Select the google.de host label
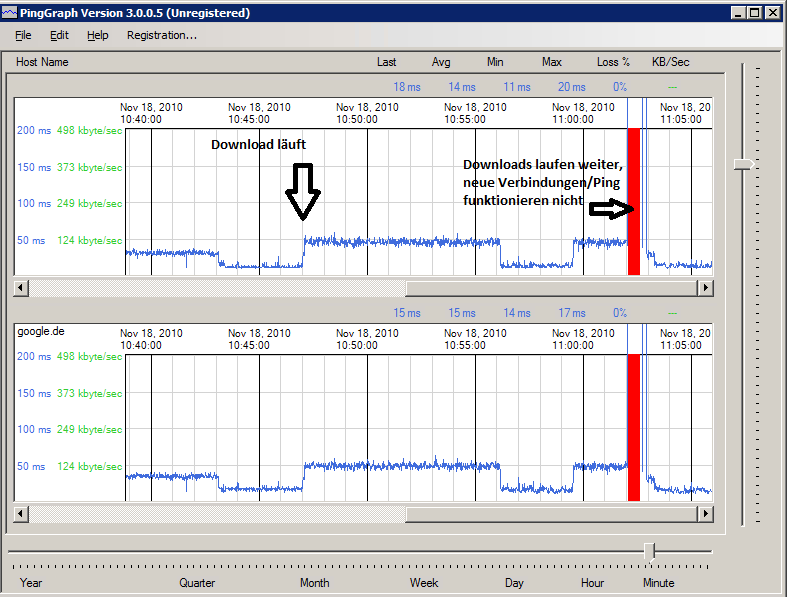 39,331
